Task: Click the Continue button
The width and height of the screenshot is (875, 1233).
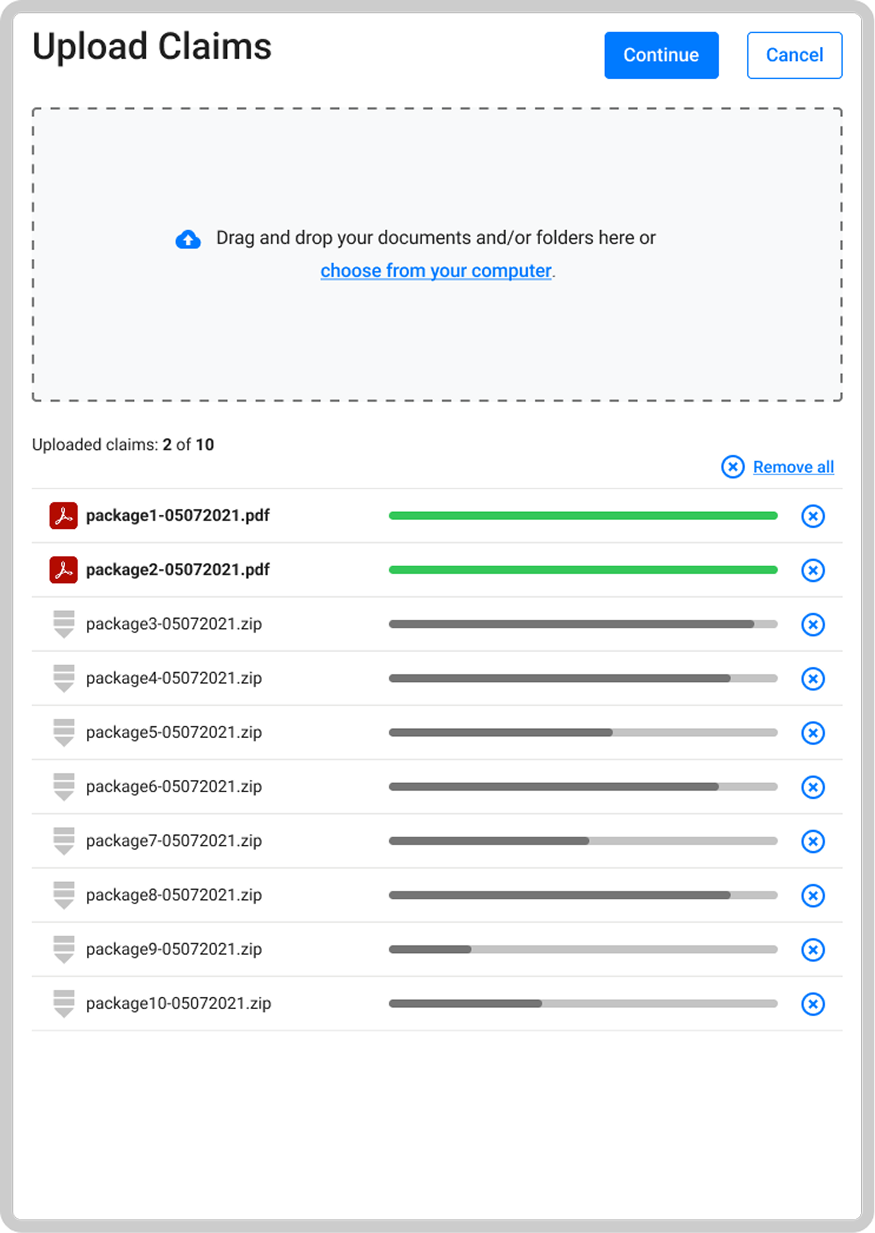Action: [x=661, y=55]
